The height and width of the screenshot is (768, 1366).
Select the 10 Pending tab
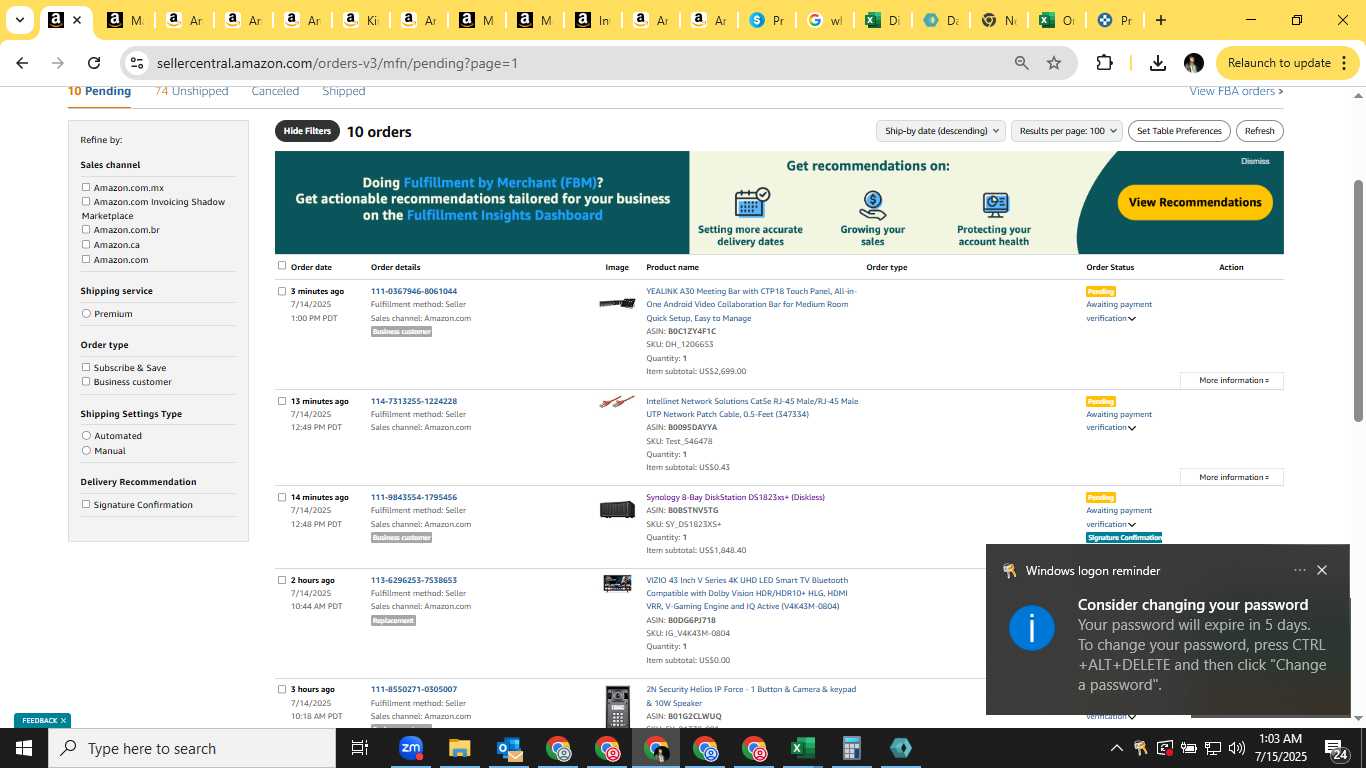[x=99, y=91]
